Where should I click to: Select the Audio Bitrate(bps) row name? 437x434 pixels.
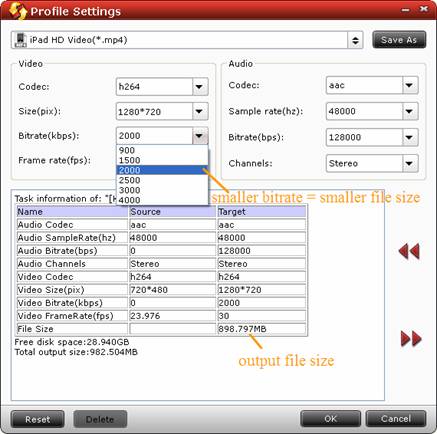tap(72, 251)
